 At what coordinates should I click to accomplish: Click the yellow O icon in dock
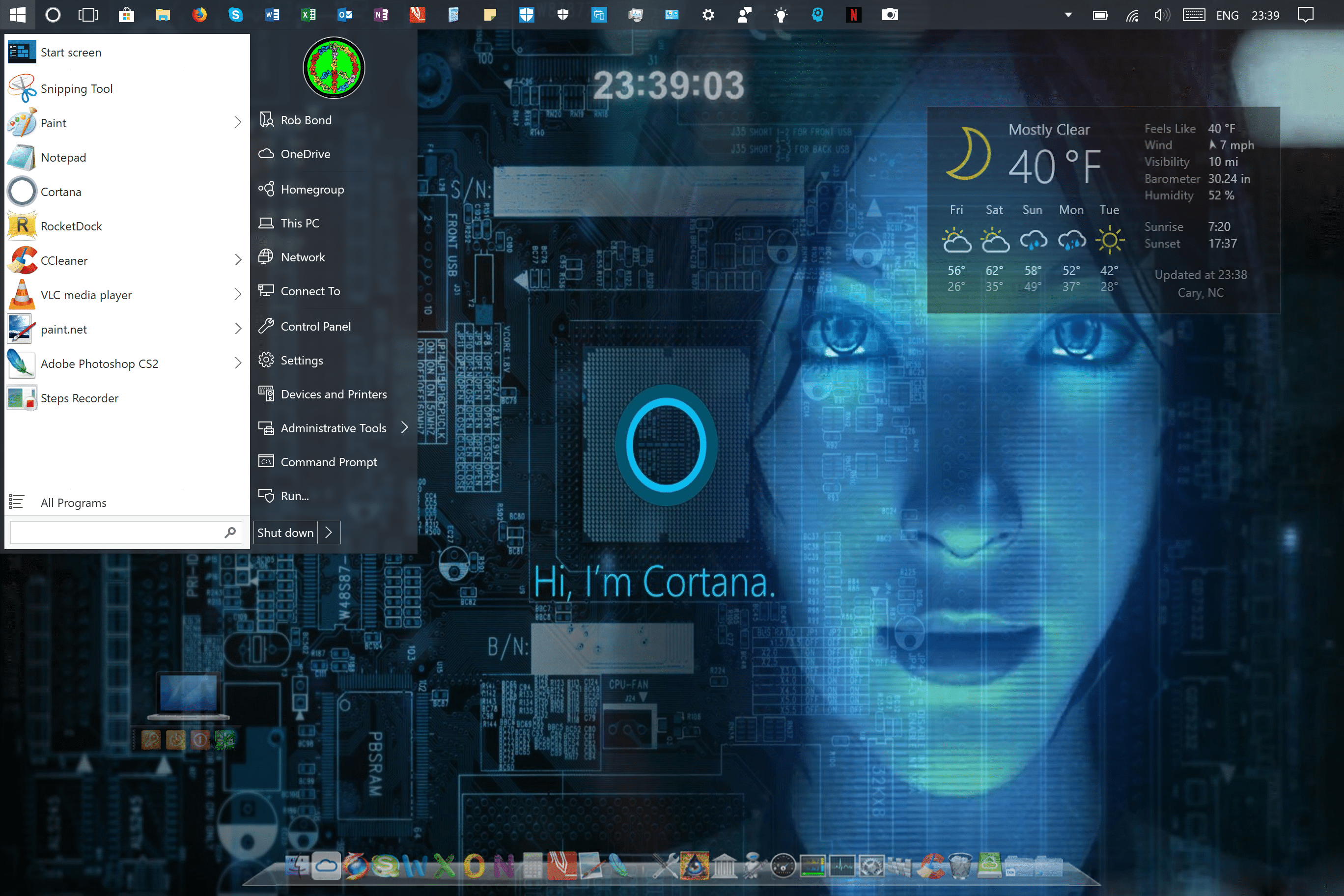click(474, 866)
